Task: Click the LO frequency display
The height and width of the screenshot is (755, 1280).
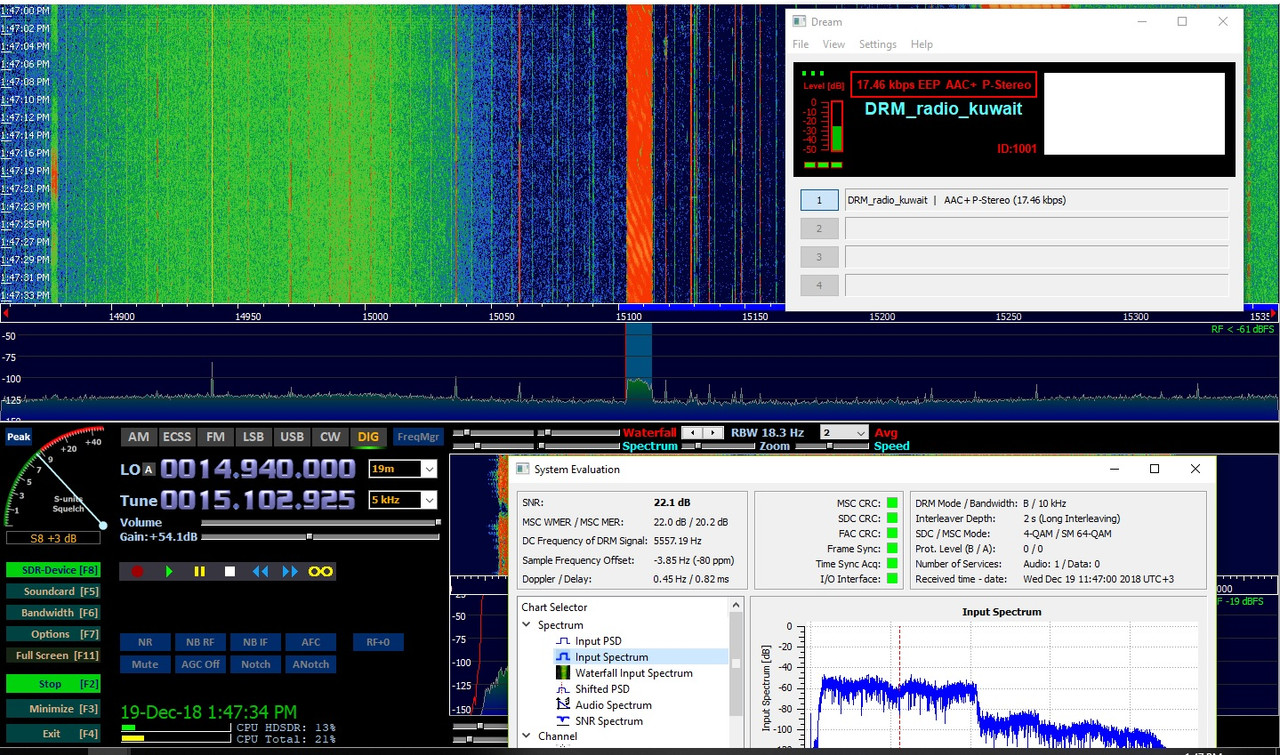Action: point(258,469)
